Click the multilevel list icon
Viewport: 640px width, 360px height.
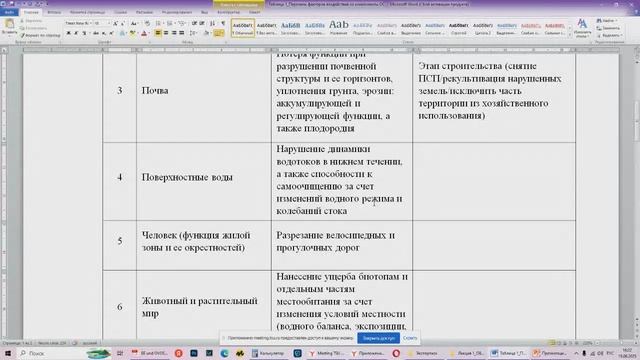pyautogui.click(x=182, y=24)
